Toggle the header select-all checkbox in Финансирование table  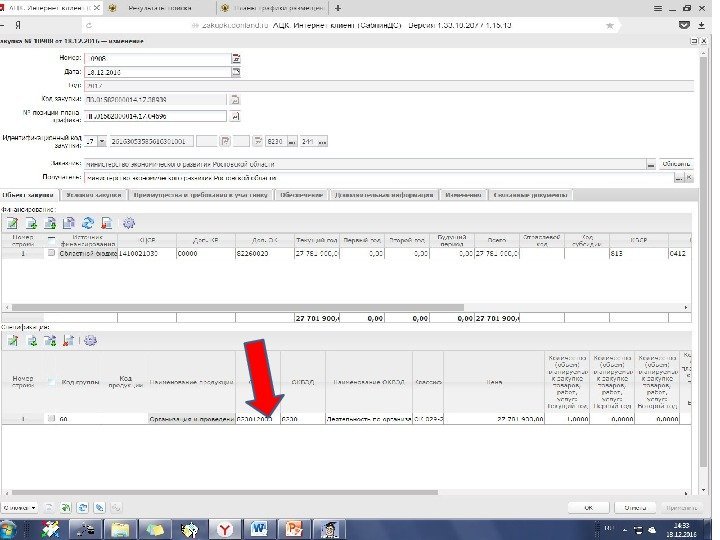[51, 240]
